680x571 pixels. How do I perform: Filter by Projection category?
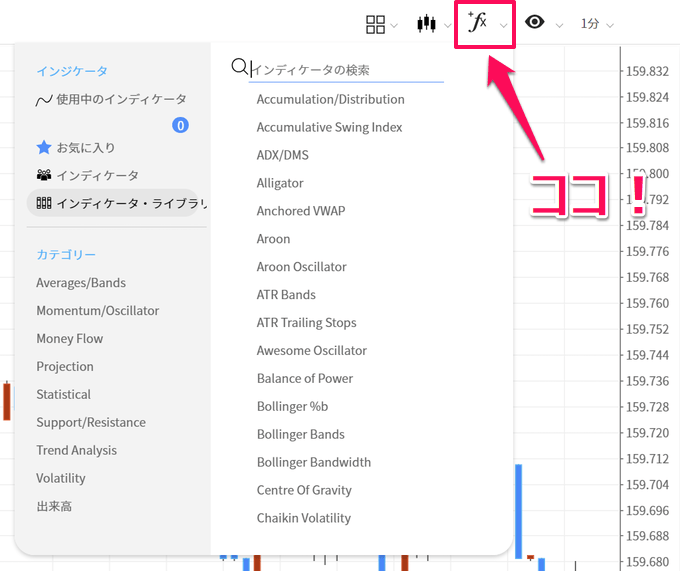pyautogui.click(x=65, y=367)
